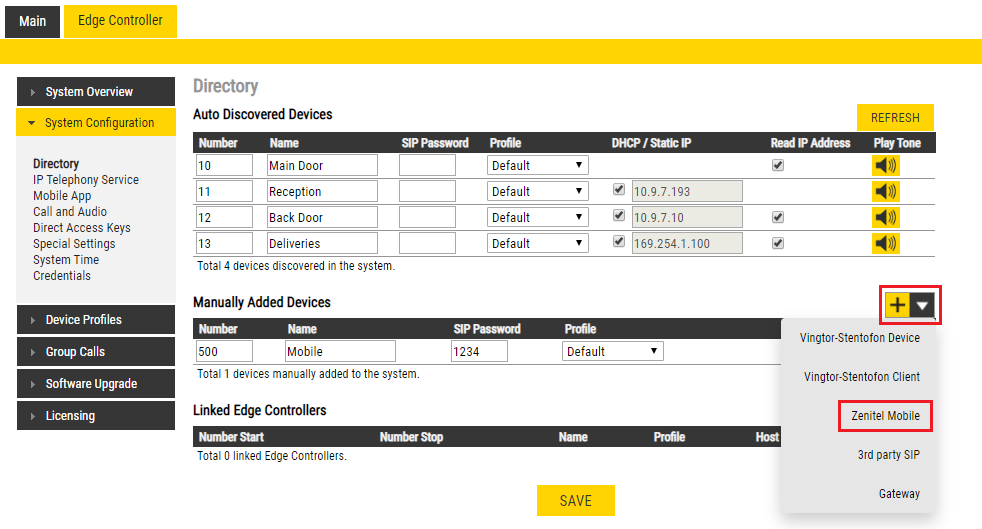
Task: Play tone for Main Door device
Action: [x=886, y=165]
